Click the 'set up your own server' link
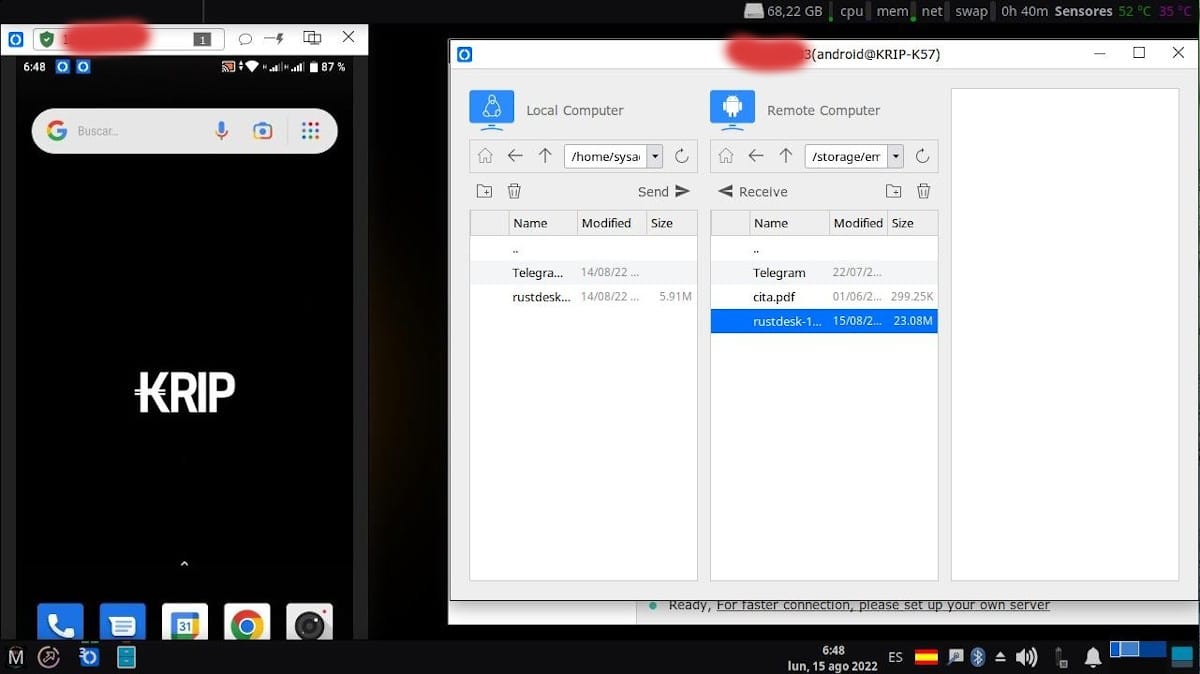Image resolution: width=1200 pixels, height=674 pixels. tap(883, 605)
